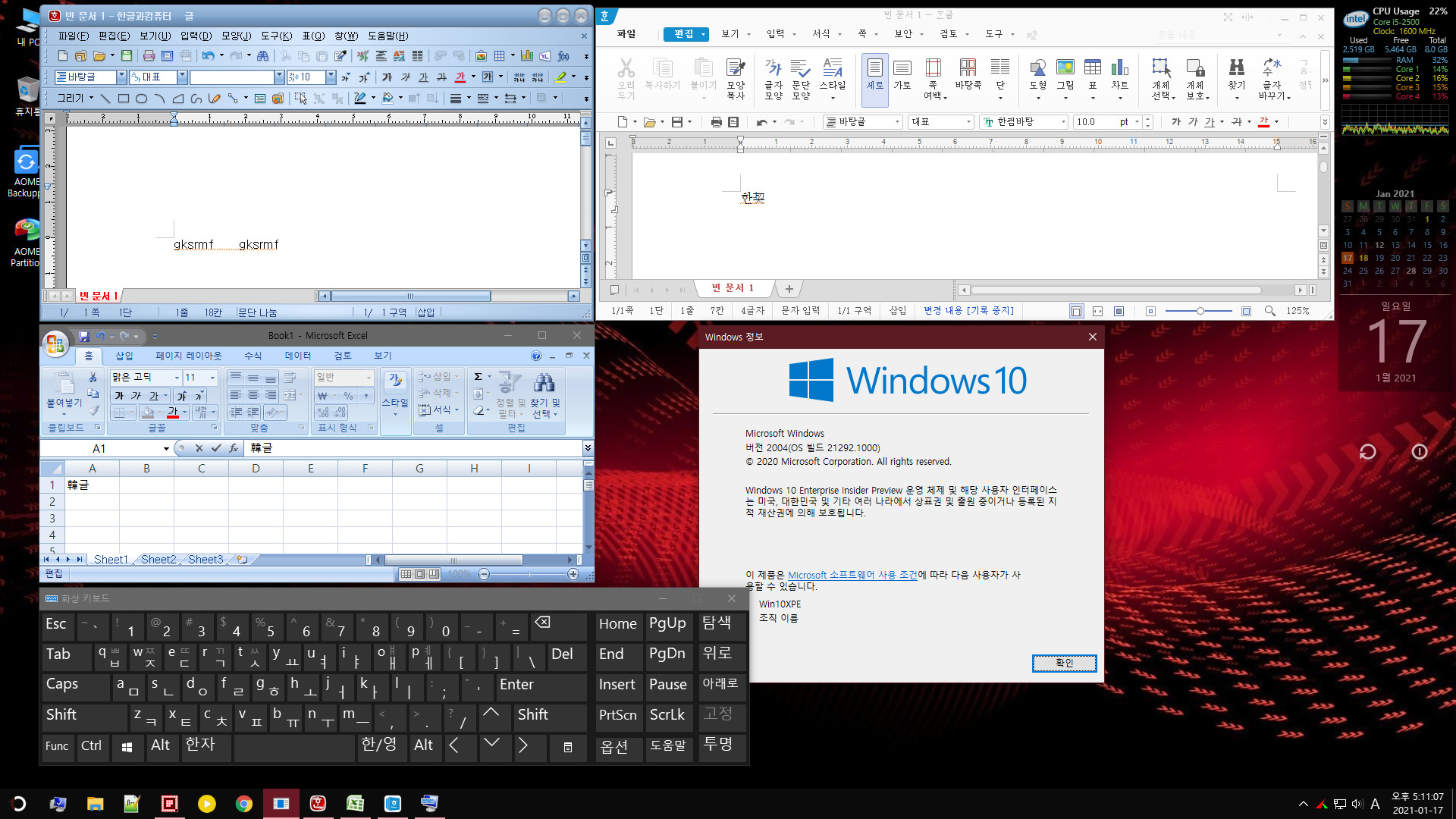Open Microsoft 소프트웨어 사용 조건 link
The image size is (1456, 819).
[x=852, y=576]
